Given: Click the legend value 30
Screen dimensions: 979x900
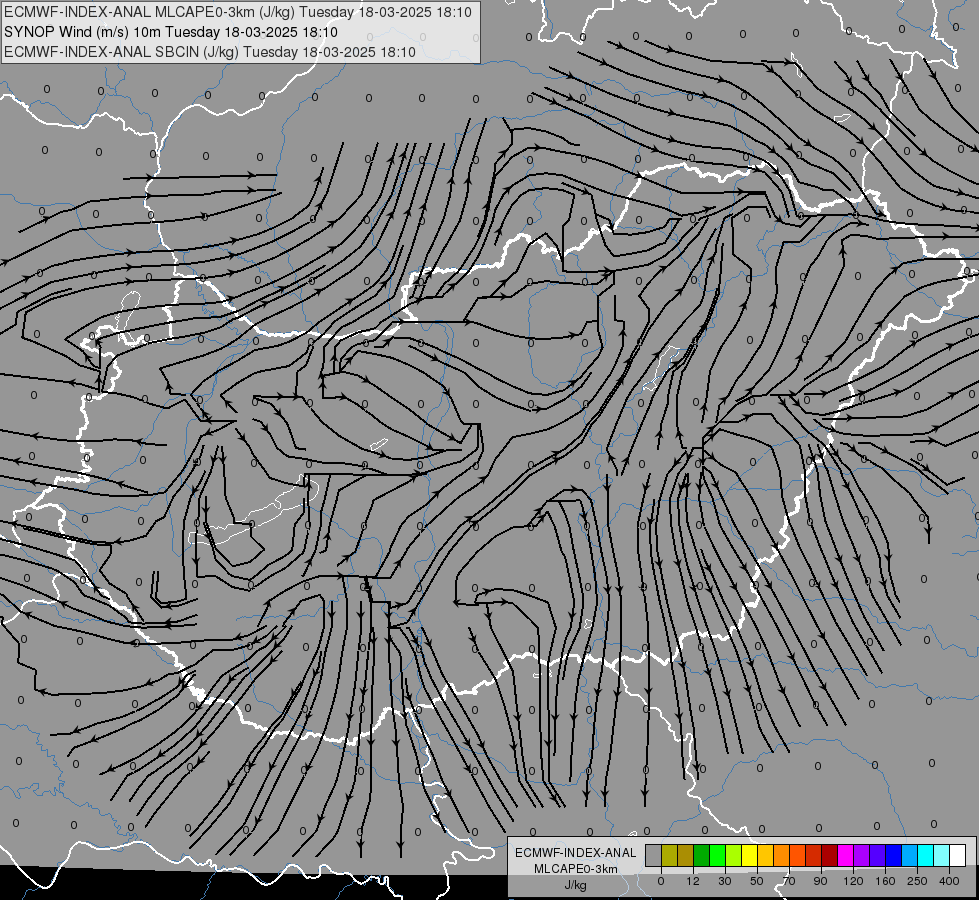Looking at the screenshot, I should click(725, 881).
